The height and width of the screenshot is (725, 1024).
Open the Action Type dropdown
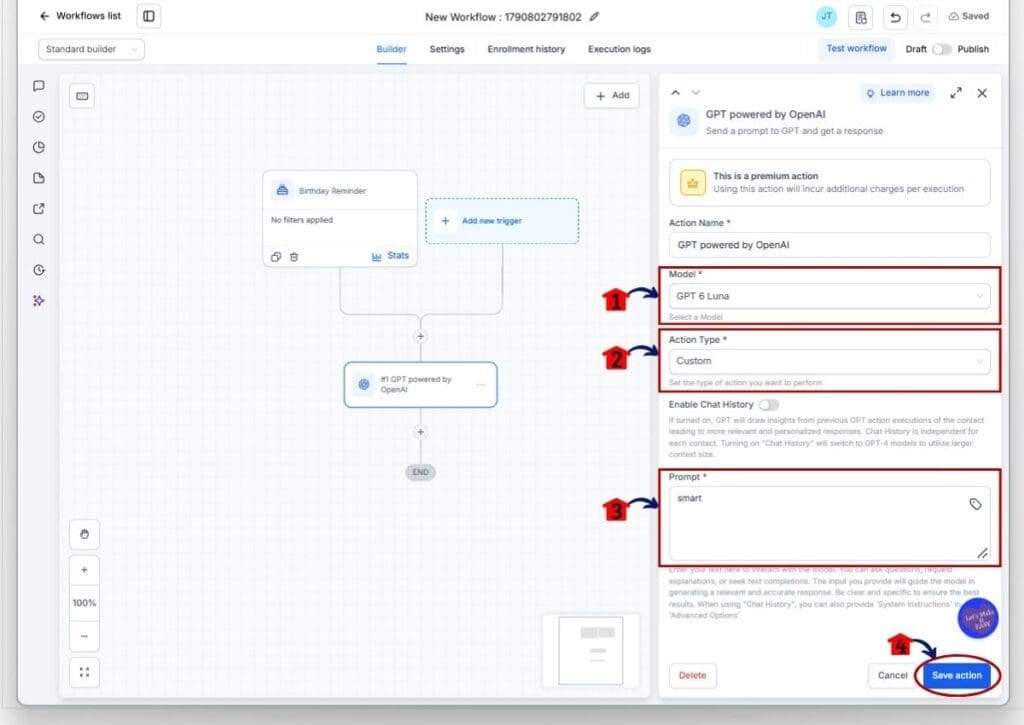click(x=829, y=361)
